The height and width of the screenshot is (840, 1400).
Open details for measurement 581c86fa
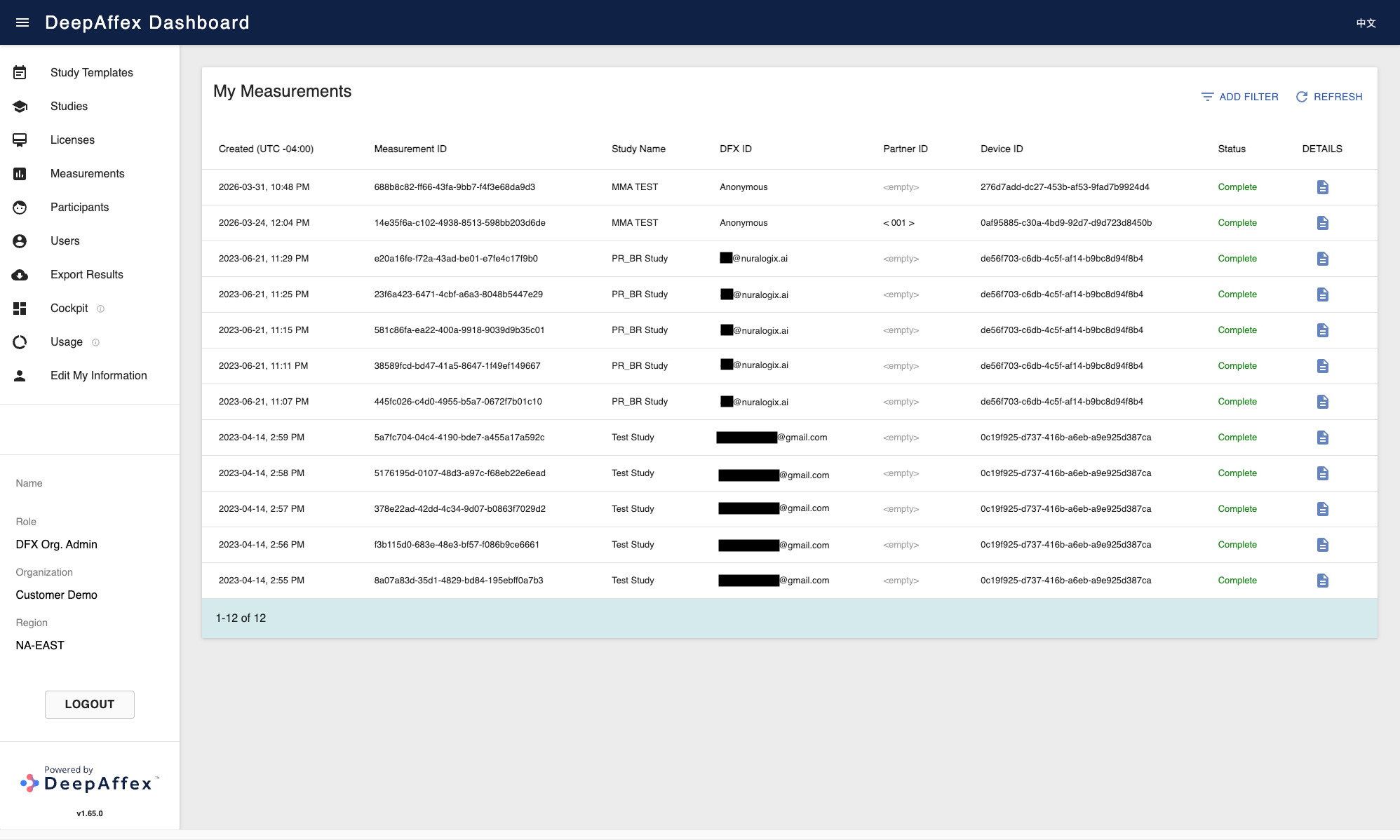click(x=1322, y=330)
